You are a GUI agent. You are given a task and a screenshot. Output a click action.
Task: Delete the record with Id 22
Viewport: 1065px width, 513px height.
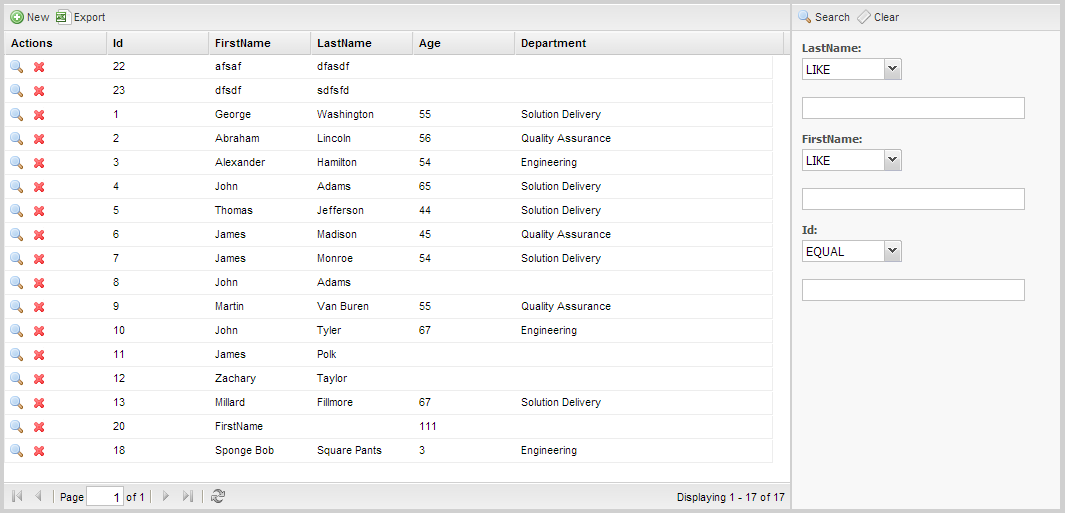(x=39, y=67)
